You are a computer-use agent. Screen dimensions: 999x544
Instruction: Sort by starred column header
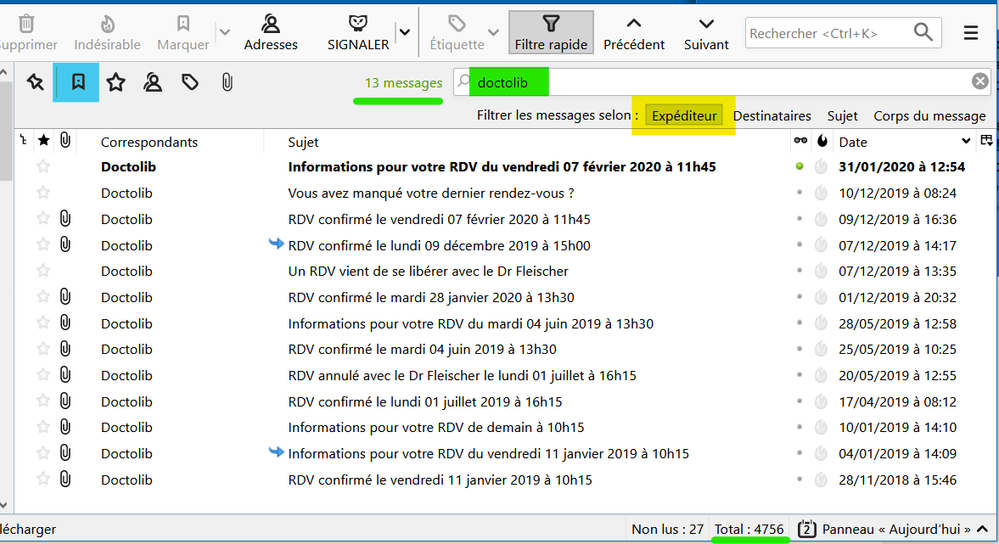coord(43,141)
